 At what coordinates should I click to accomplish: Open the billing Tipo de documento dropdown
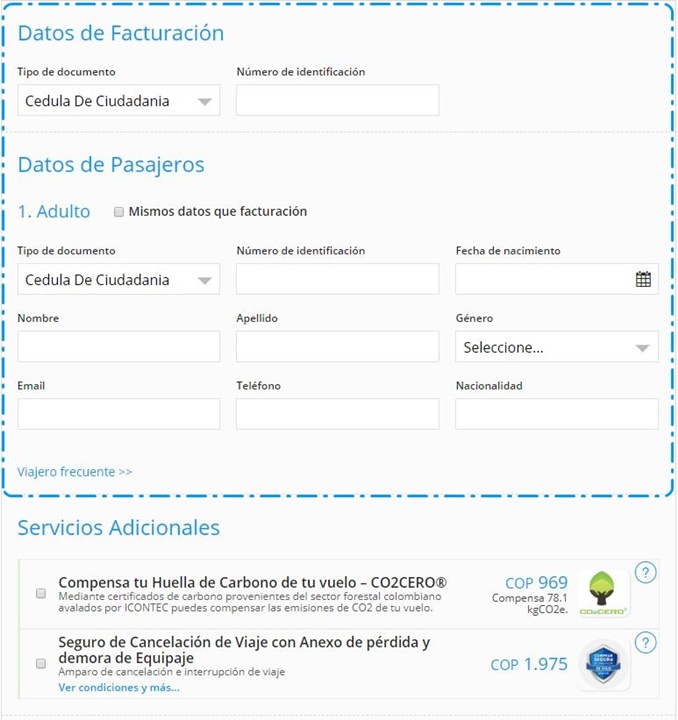click(119, 100)
